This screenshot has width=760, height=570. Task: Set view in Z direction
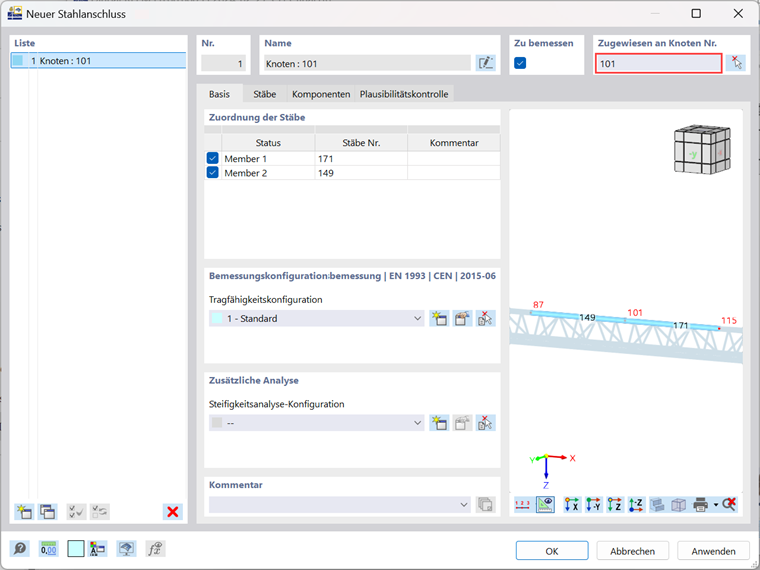(x=615, y=505)
